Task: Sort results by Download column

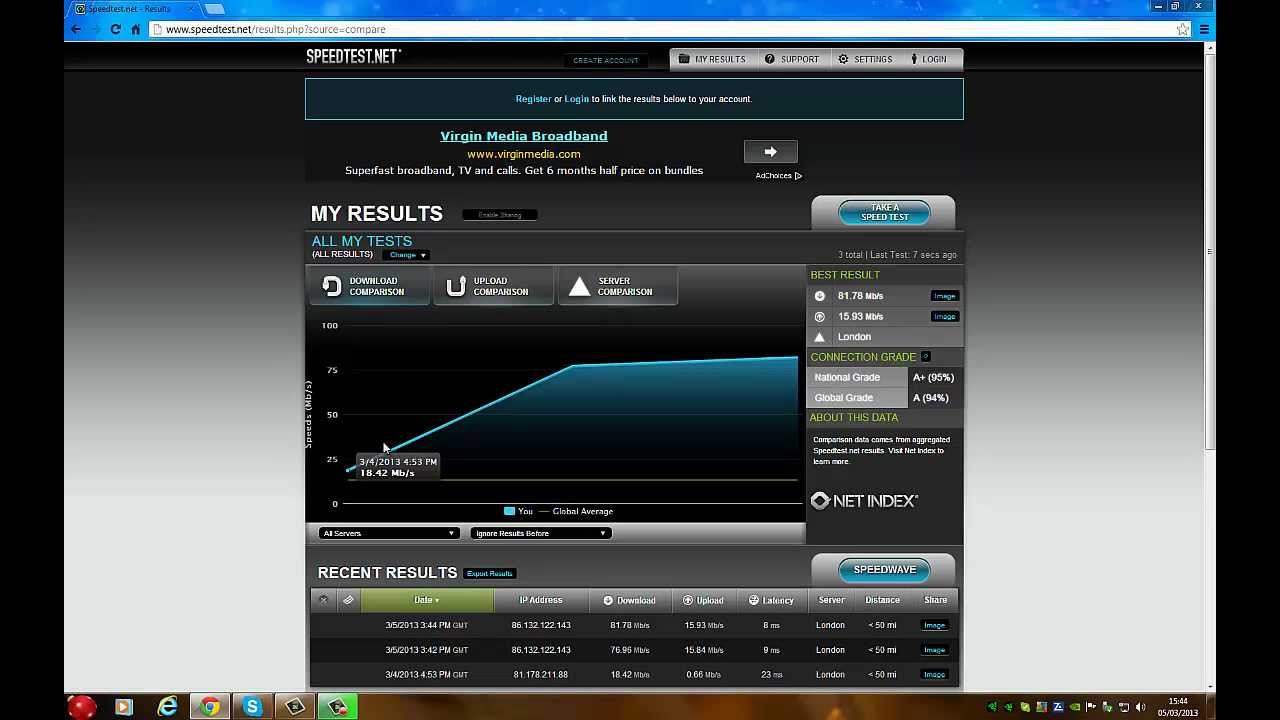Action: (x=630, y=600)
